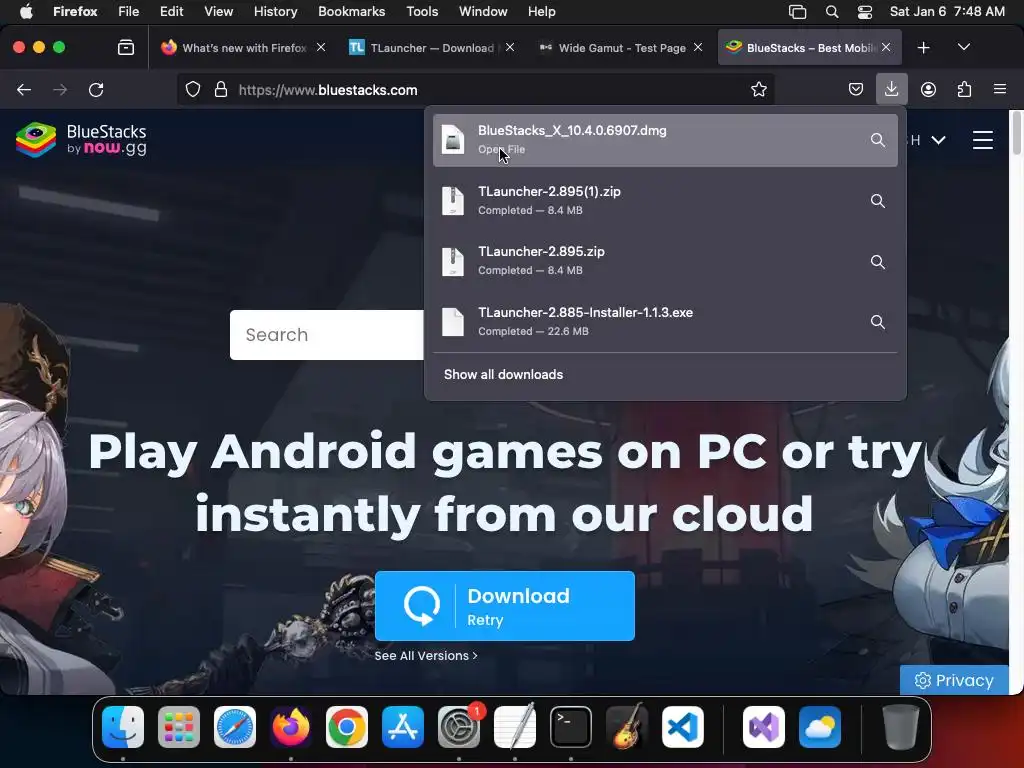Open Control Center in menu bar
This screenshot has width=1024, height=768.
(865, 12)
